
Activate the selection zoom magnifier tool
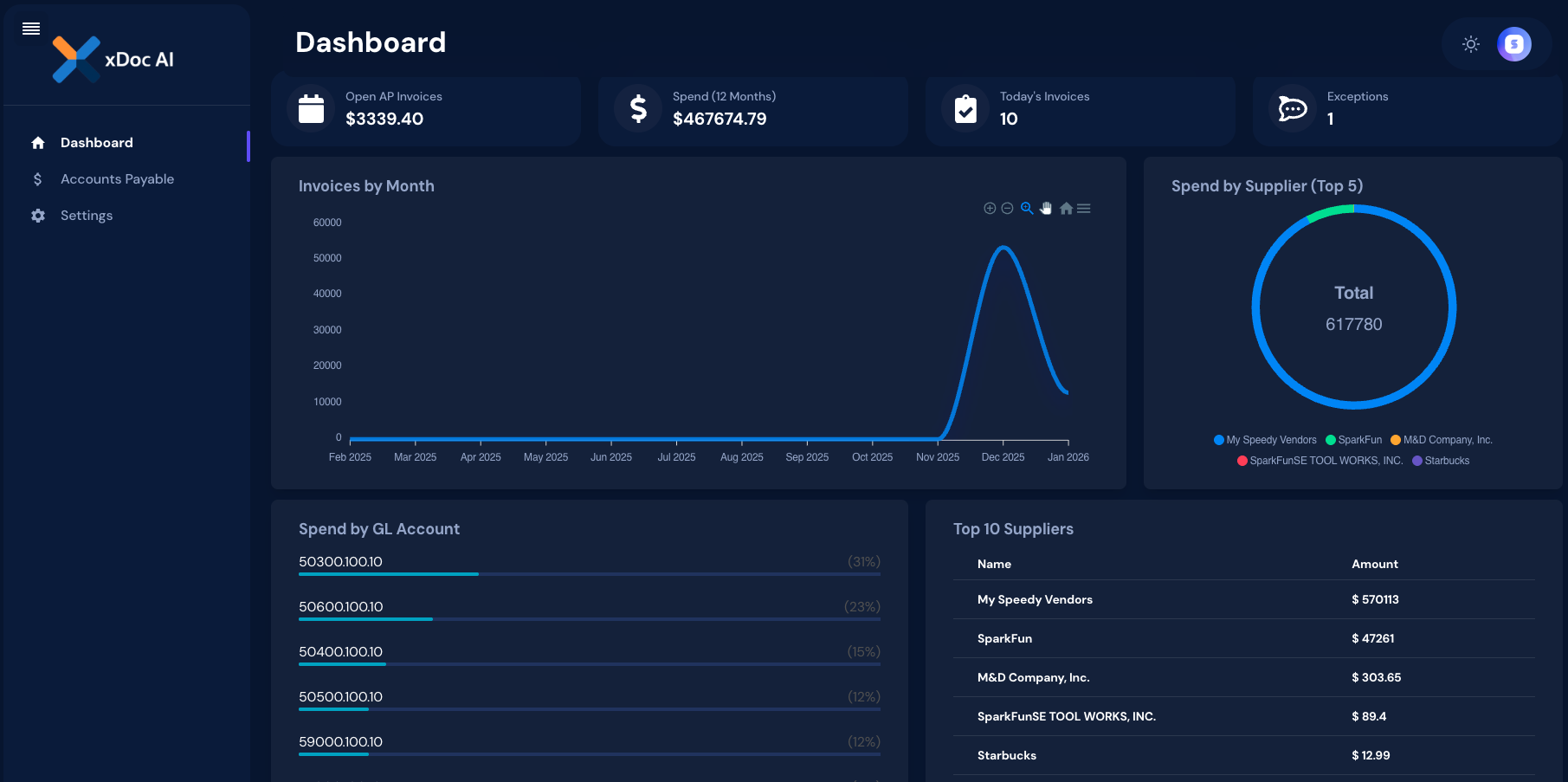1027,209
